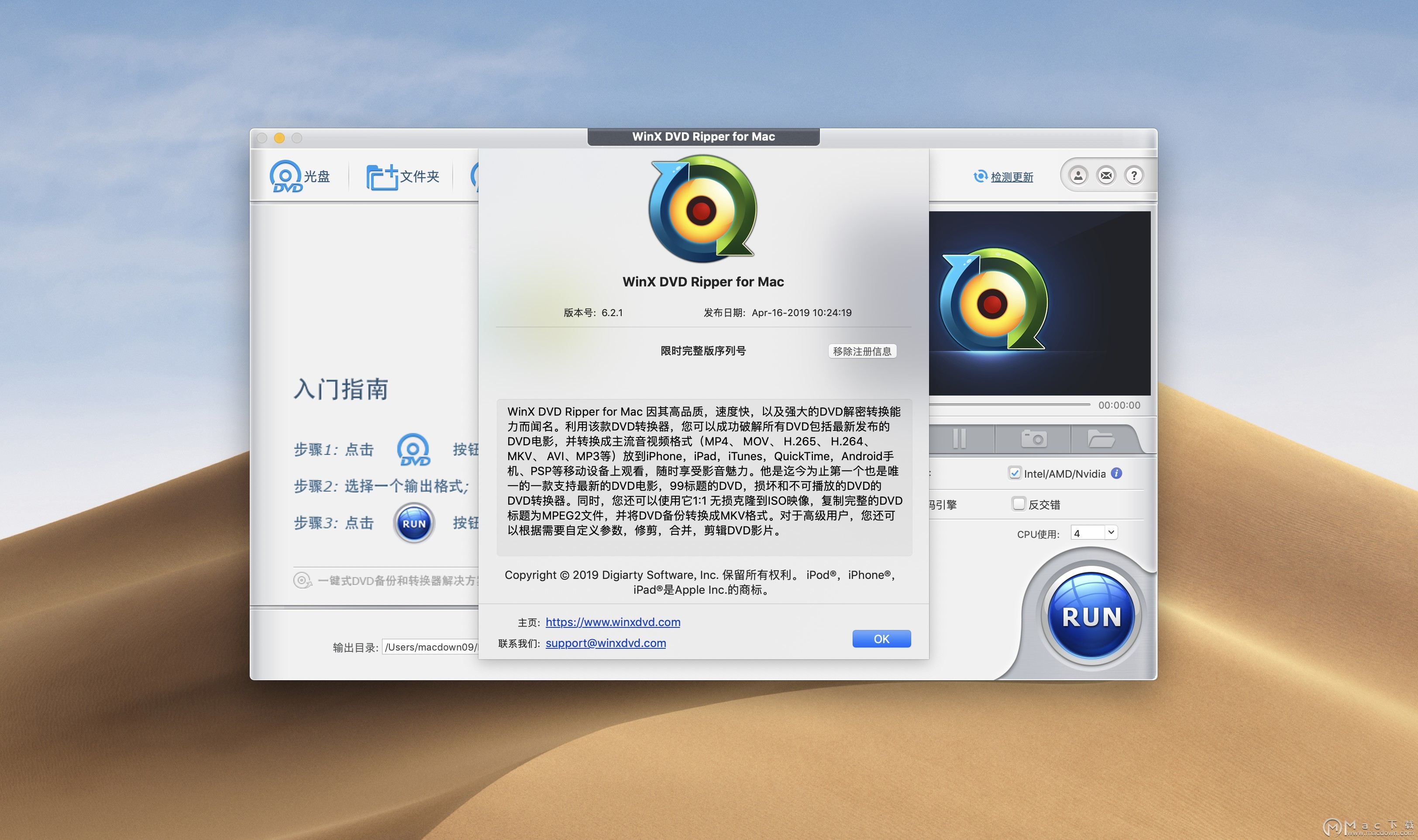Click the 发布日期 Apr-16-2019 release date text
This screenshot has width=1418, height=840.
(x=777, y=313)
